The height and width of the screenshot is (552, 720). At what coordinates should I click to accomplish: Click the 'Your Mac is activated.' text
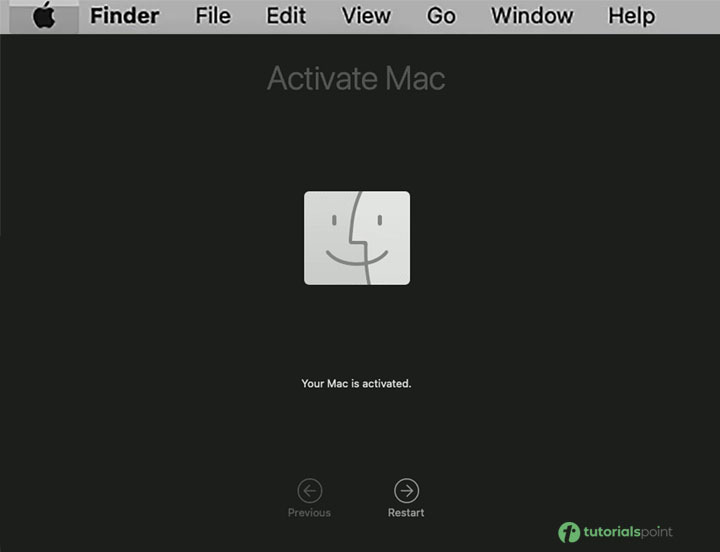tap(356, 383)
